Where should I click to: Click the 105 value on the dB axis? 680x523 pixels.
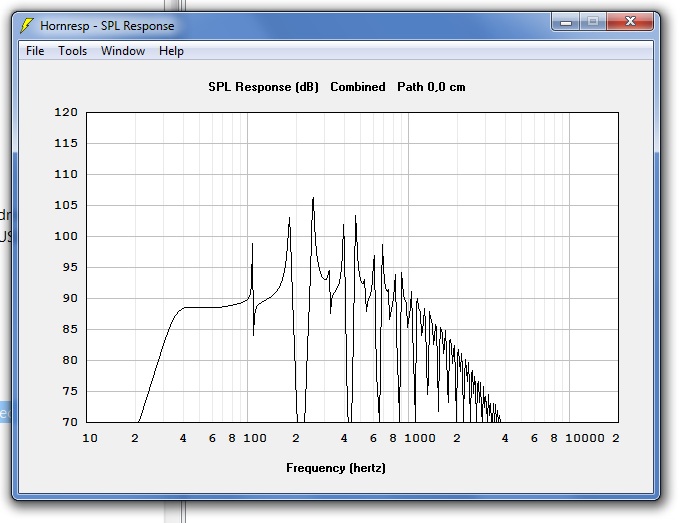pos(66,205)
